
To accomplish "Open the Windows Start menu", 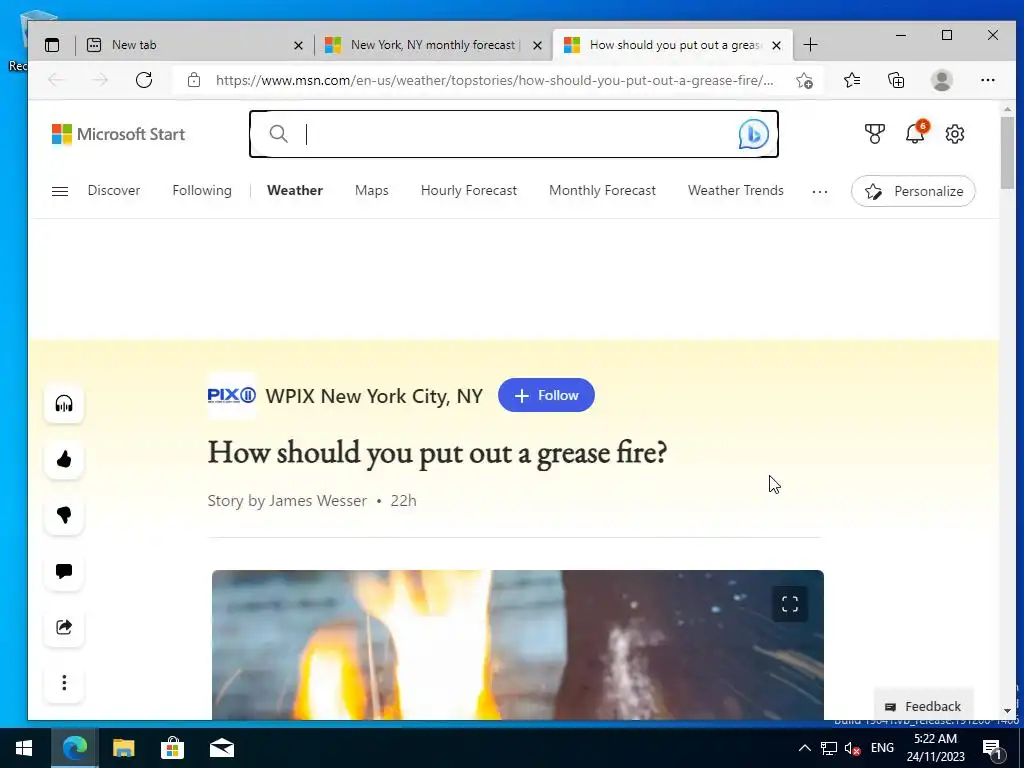I will point(24,748).
